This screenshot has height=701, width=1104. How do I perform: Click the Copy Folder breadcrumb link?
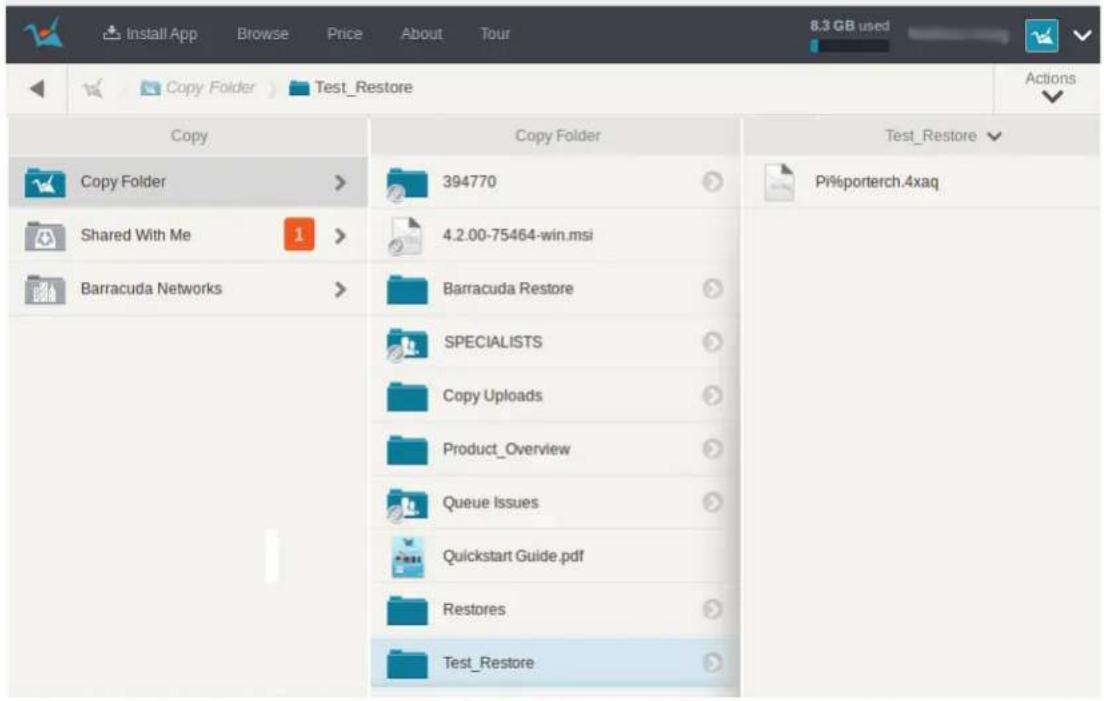pyautogui.click(x=210, y=88)
